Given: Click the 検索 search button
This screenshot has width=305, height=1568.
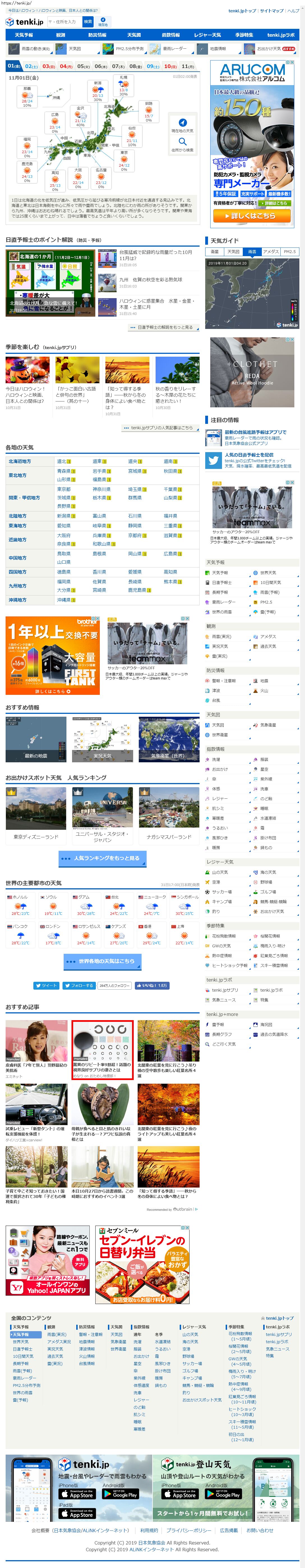Looking at the screenshot, I should 88,21.
